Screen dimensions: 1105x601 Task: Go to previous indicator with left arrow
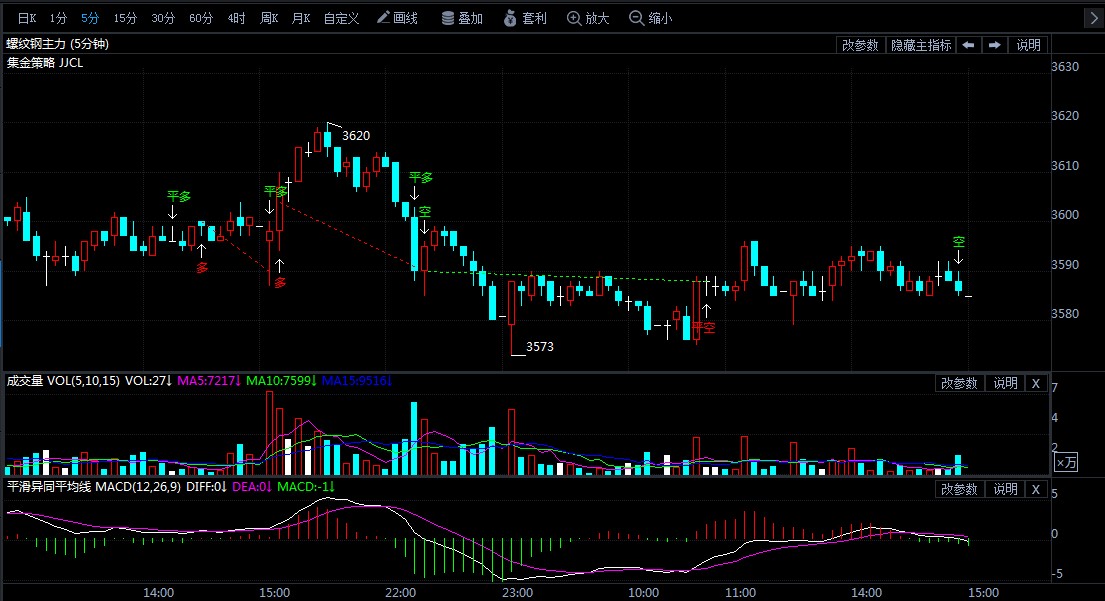pos(968,45)
